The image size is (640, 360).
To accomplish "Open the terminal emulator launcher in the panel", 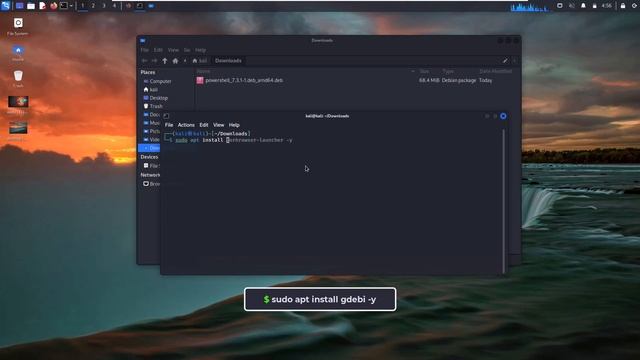I will coord(64,6).
